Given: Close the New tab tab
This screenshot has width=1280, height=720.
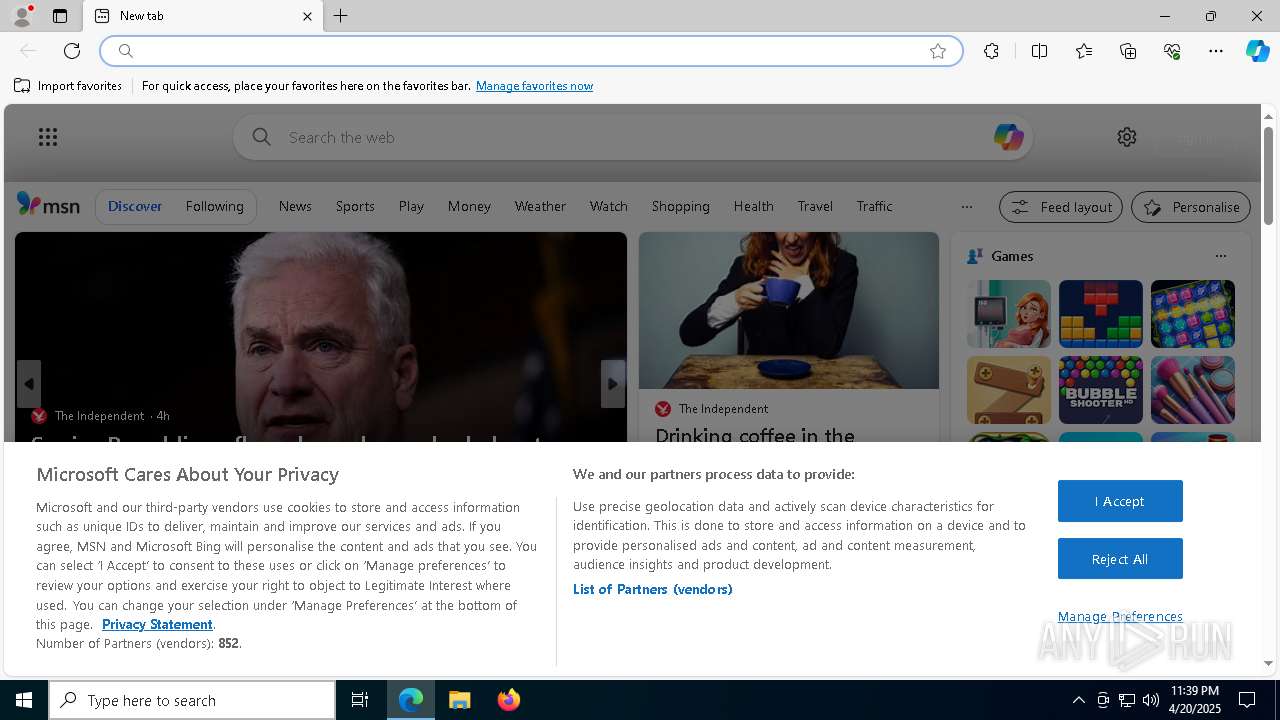Looking at the screenshot, I should pos(307,16).
